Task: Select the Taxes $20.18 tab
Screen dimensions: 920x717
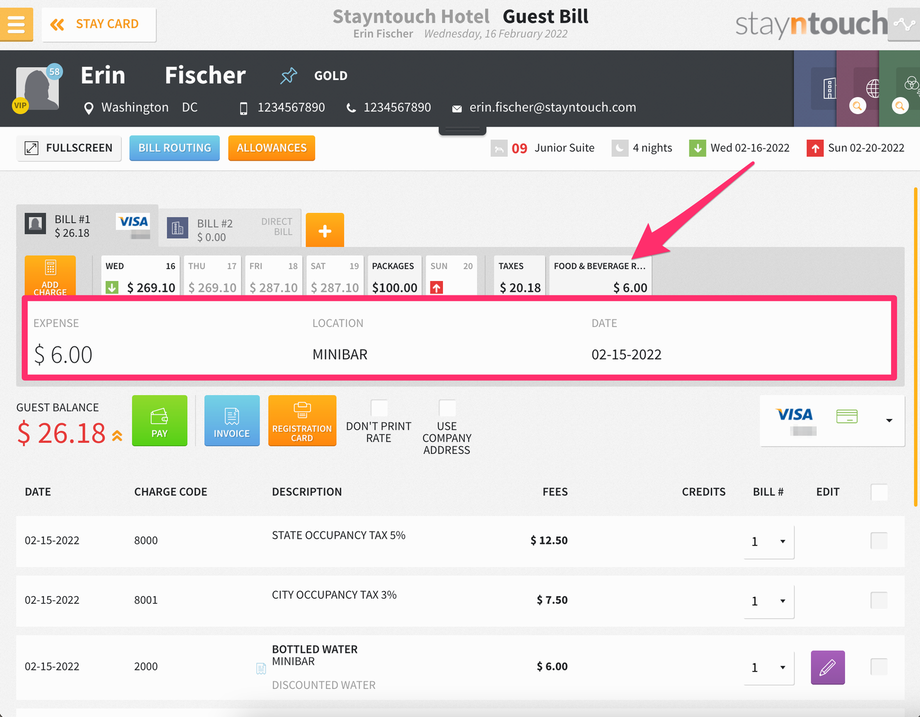Action: (x=519, y=276)
